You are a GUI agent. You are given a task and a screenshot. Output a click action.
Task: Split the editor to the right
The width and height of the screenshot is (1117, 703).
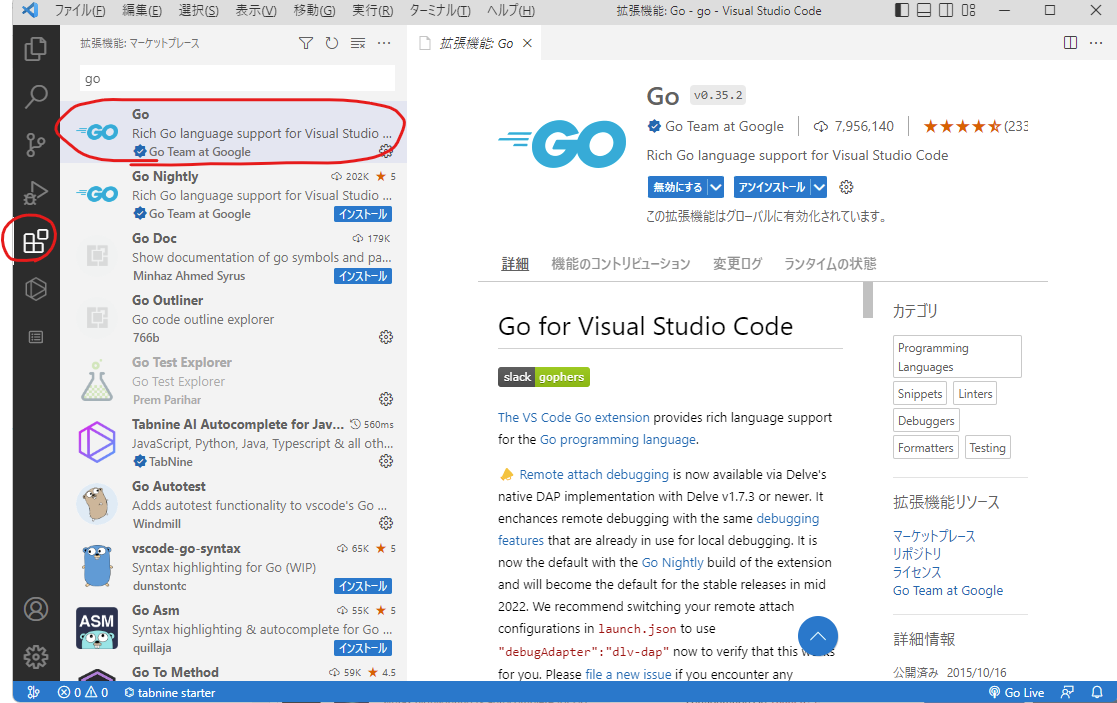click(x=1070, y=43)
